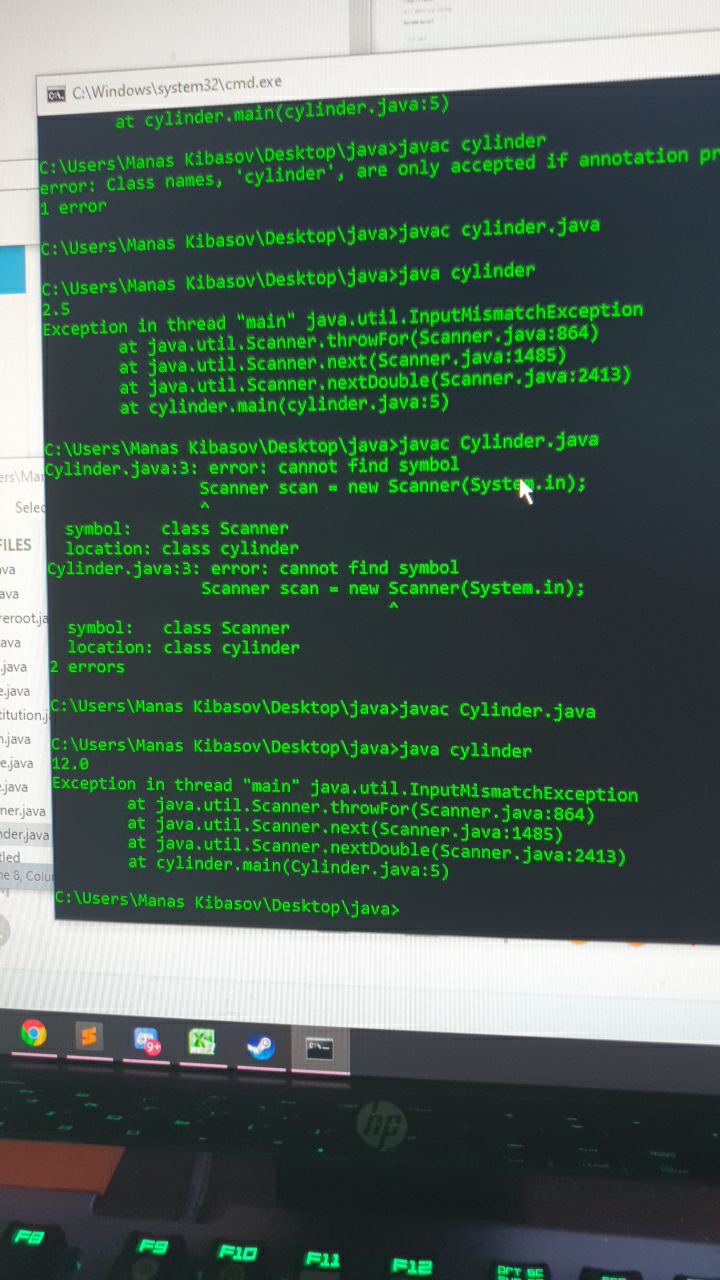The width and height of the screenshot is (720, 1280).
Task: Select the 'ereroot.ja' file in Sublime sidebar
Action: click(x=23, y=618)
